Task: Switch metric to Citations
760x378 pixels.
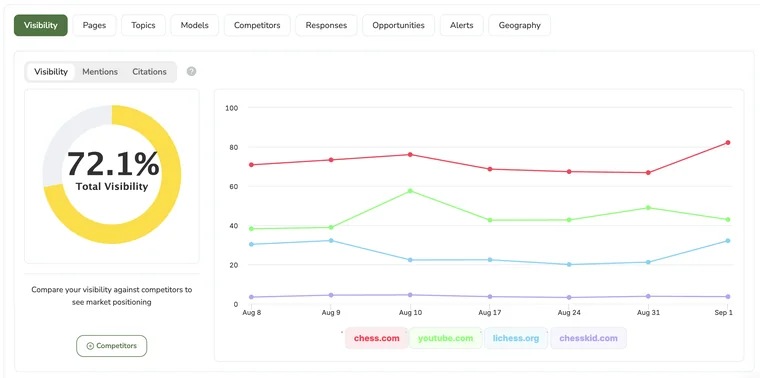Action: [x=149, y=72]
